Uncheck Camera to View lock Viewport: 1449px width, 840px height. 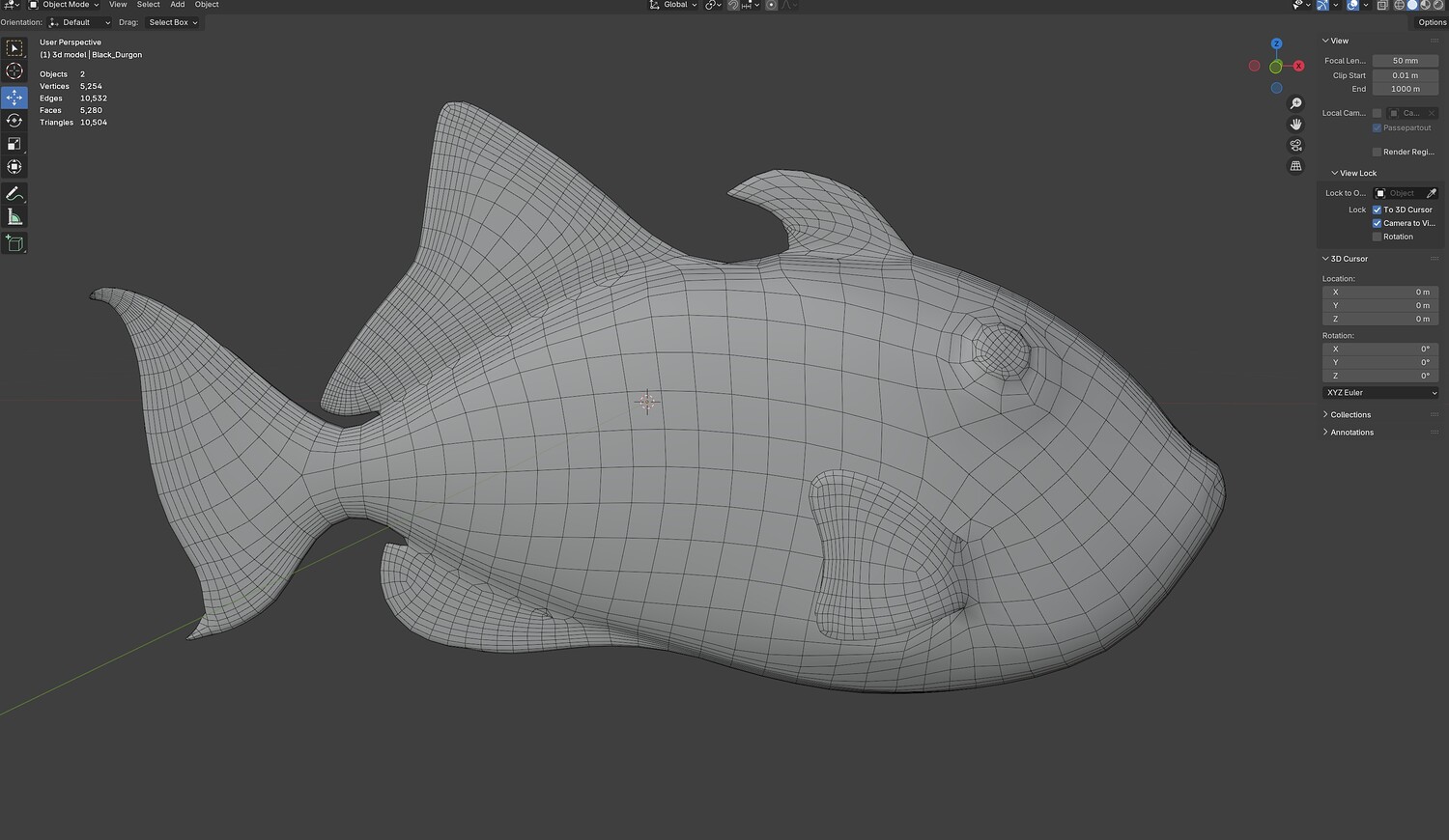[x=1377, y=223]
